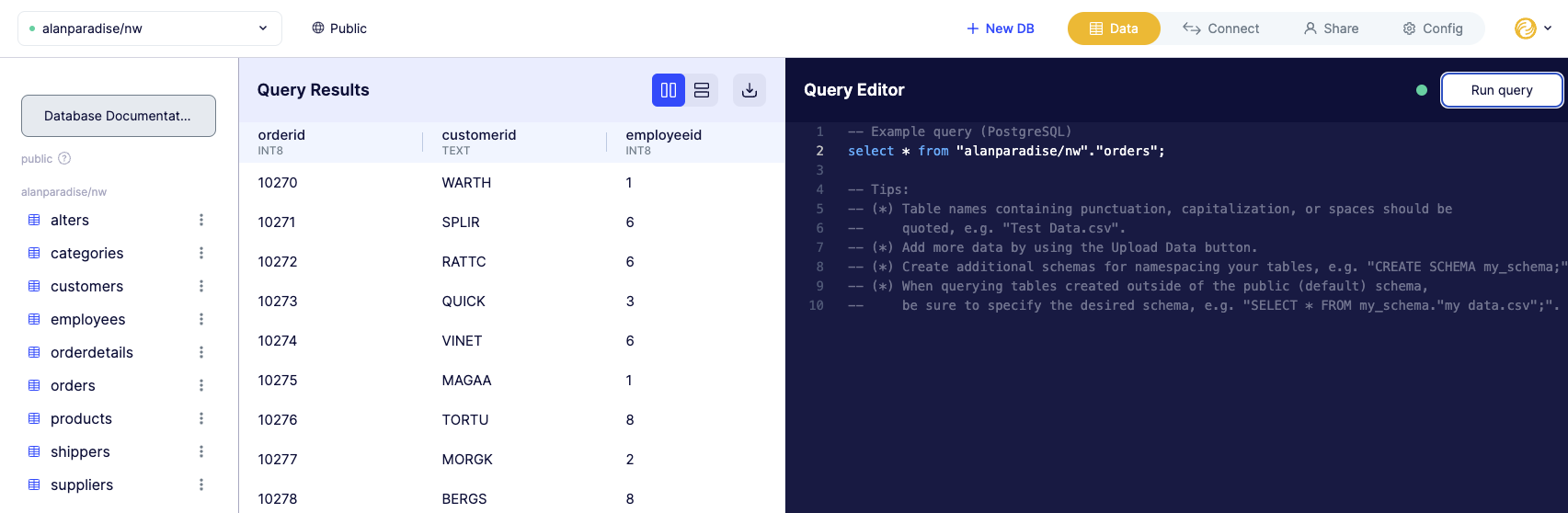Click the table icon beside customers
Screen dimensions: 1568x513
tap(34, 286)
